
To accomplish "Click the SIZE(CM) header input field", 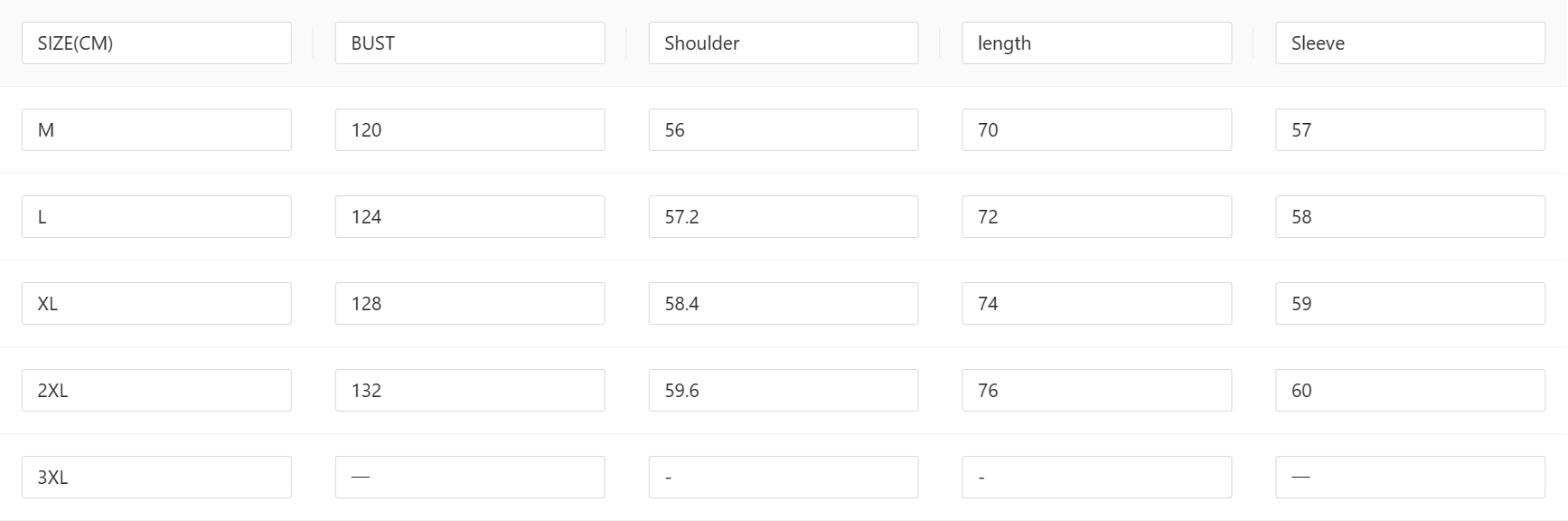I will coord(156,43).
